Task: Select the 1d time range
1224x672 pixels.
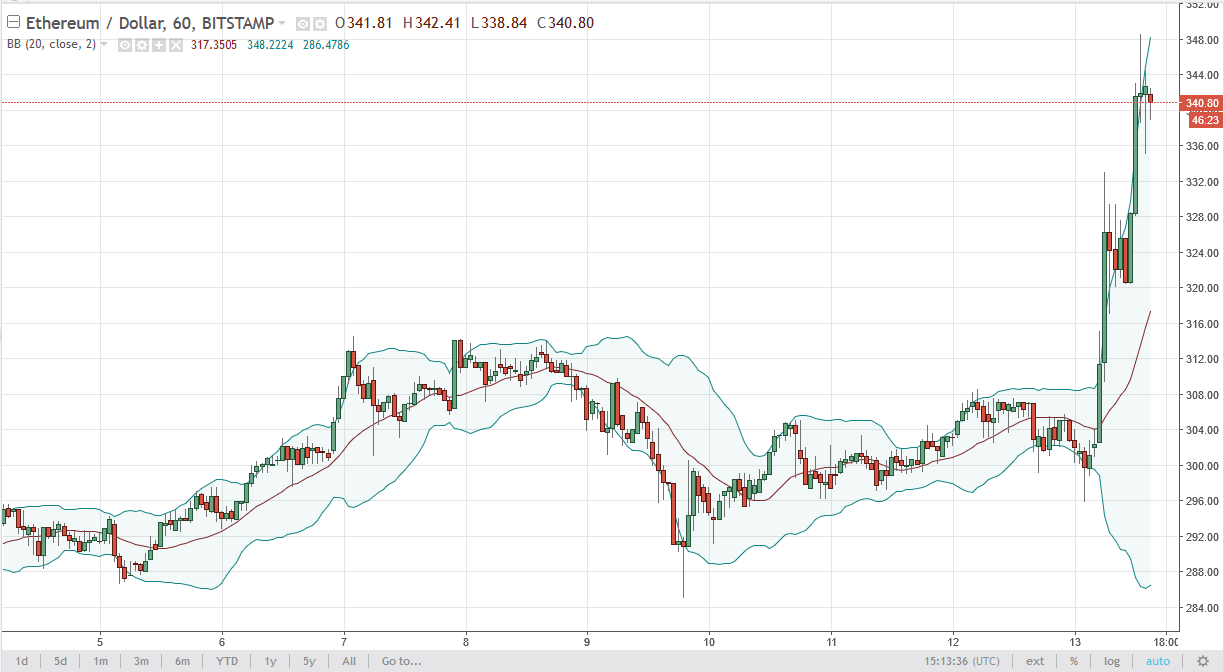Action: point(21,661)
